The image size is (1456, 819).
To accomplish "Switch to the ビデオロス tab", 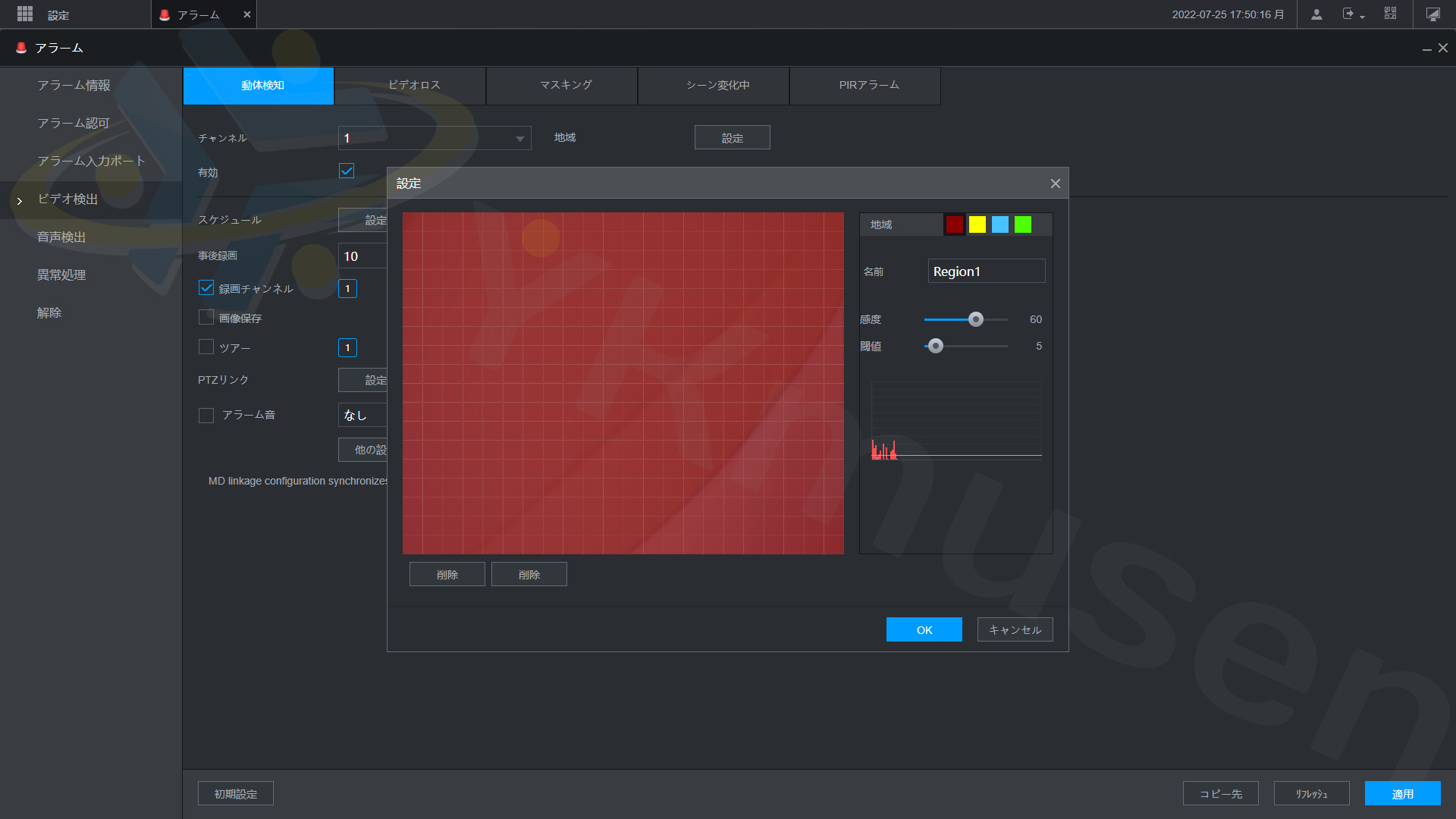I will click(413, 85).
